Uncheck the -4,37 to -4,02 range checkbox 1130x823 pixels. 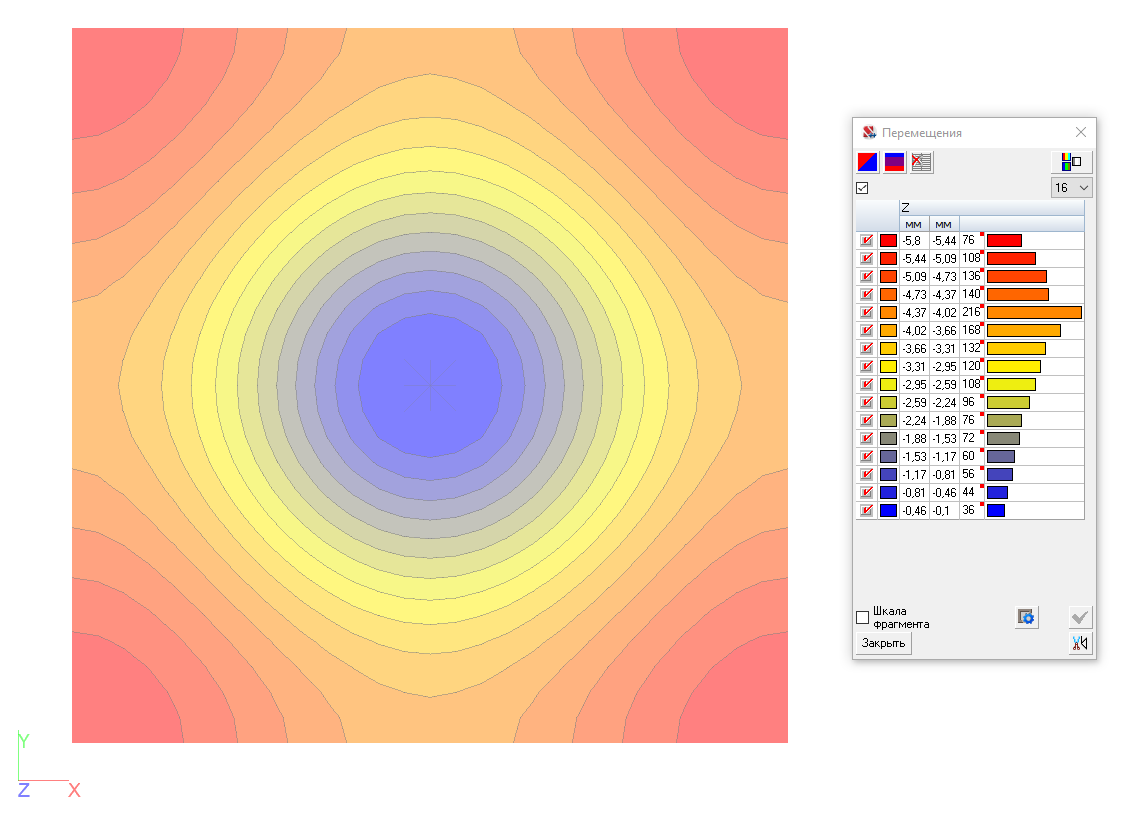pyautogui.click(x=866, y=313)
